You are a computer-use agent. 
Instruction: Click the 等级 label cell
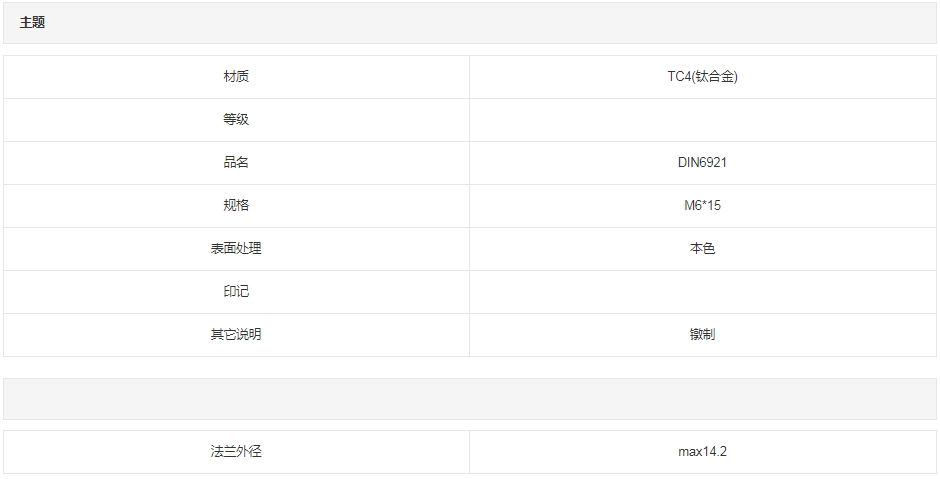[x=236, y=120]
